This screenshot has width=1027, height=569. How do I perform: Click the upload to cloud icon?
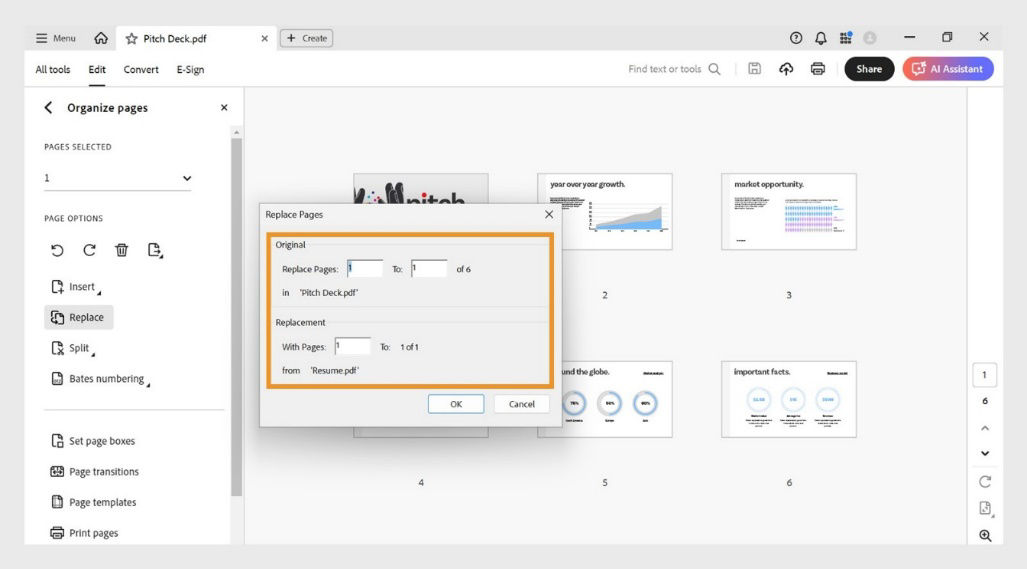click(786, 69)
